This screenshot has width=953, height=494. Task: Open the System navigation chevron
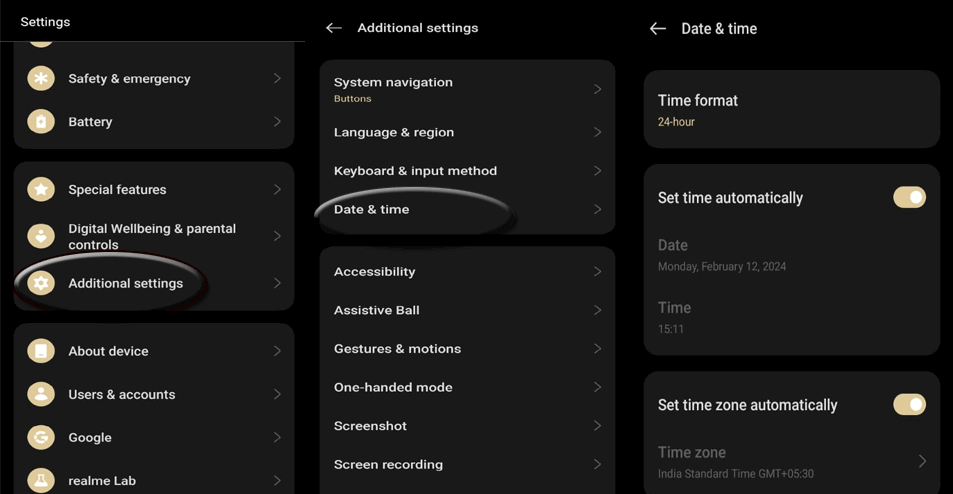(x=597, y=89)
